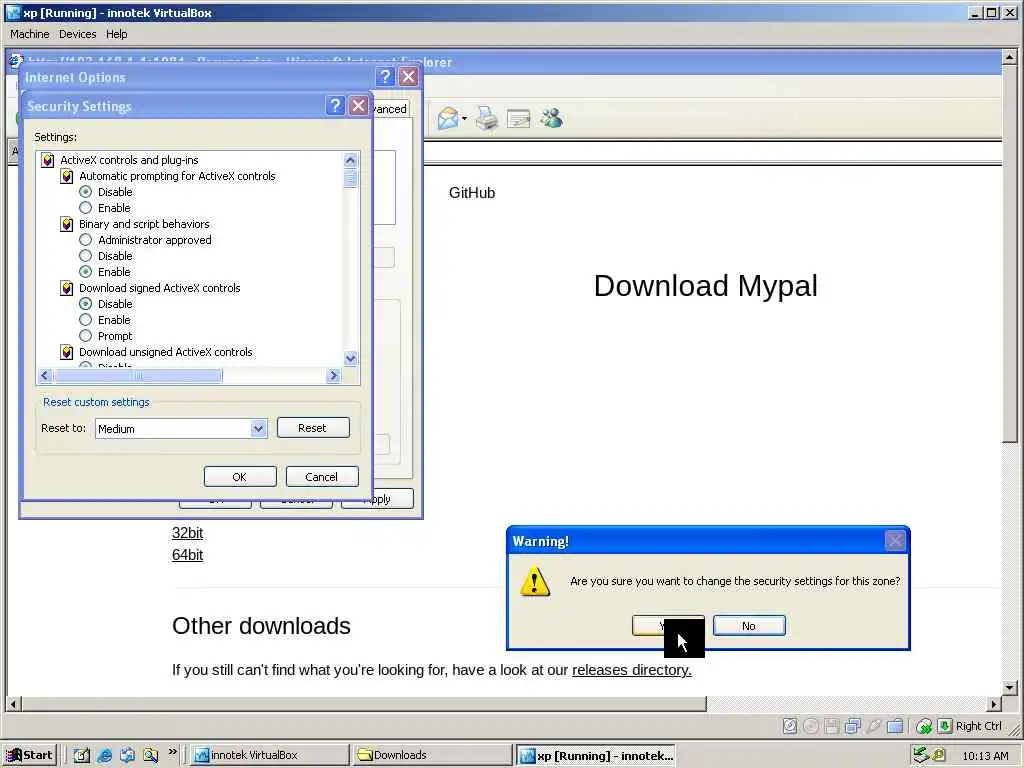Open the releases directory link
The image size is (1024, 768).
[x=632, y=670]
